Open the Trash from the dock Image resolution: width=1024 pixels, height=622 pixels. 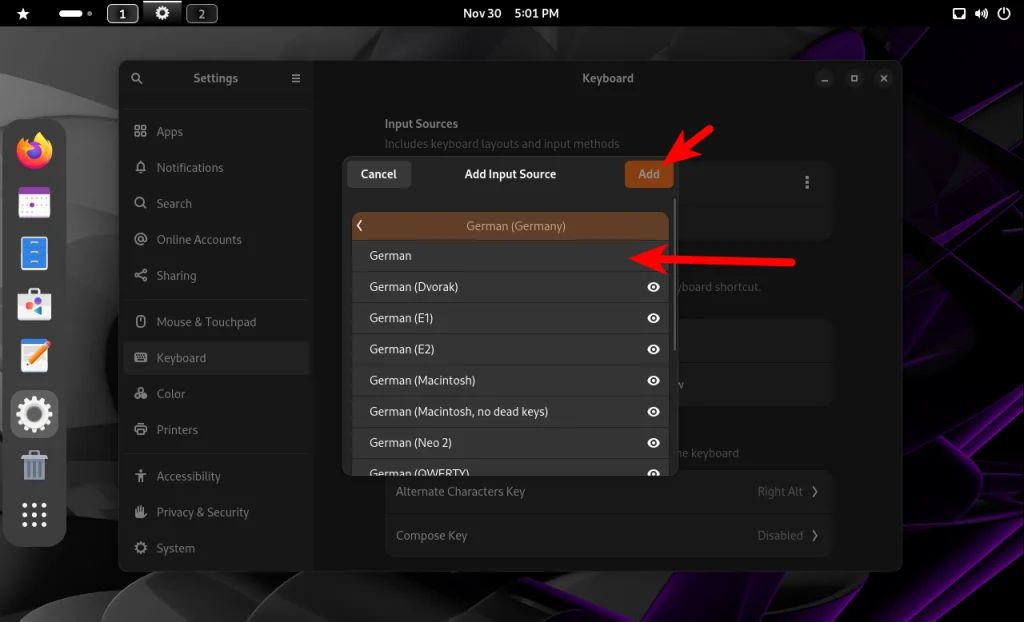[x=35, y=465]
